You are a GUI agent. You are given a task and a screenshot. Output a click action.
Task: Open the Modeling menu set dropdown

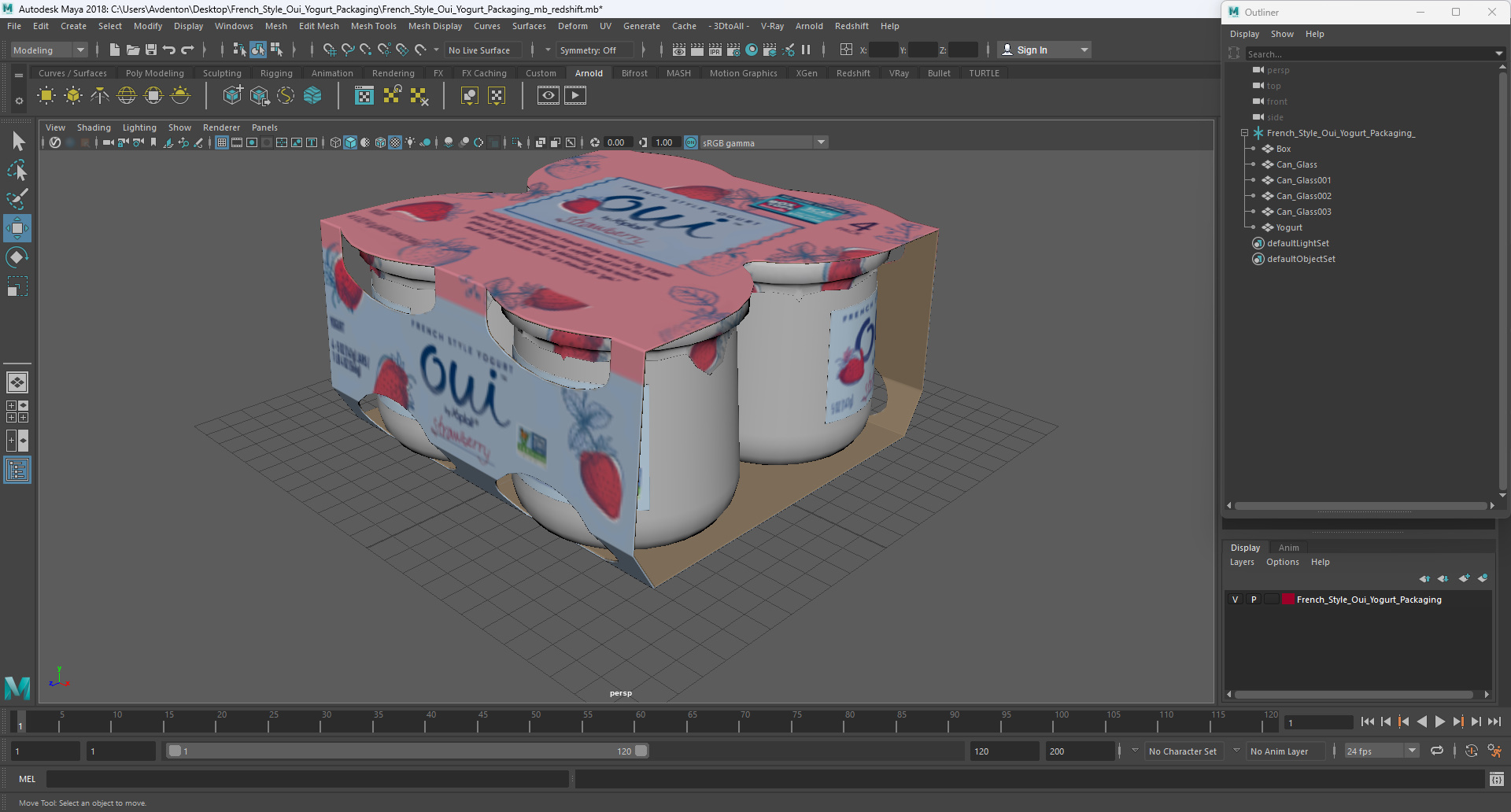point(49,50)
